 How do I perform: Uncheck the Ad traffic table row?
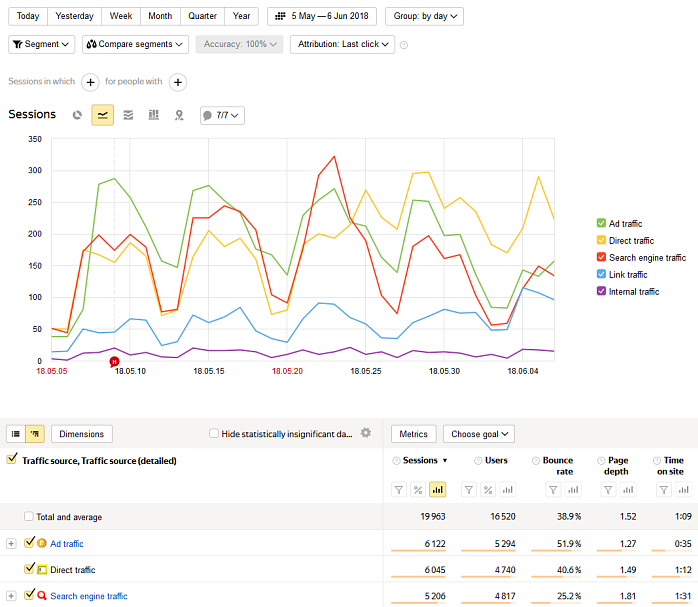[x=29, y=542]
